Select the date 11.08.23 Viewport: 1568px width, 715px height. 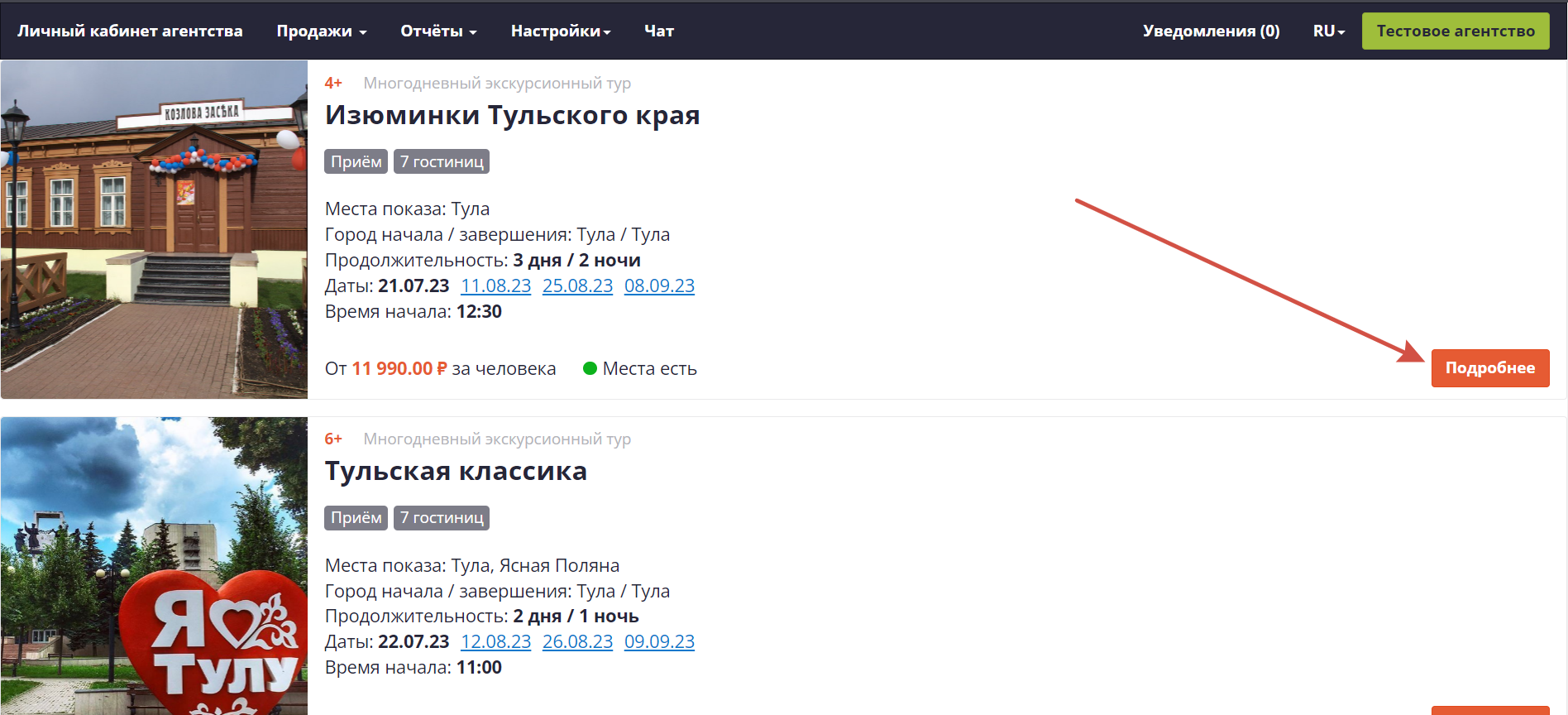(495, 286)
